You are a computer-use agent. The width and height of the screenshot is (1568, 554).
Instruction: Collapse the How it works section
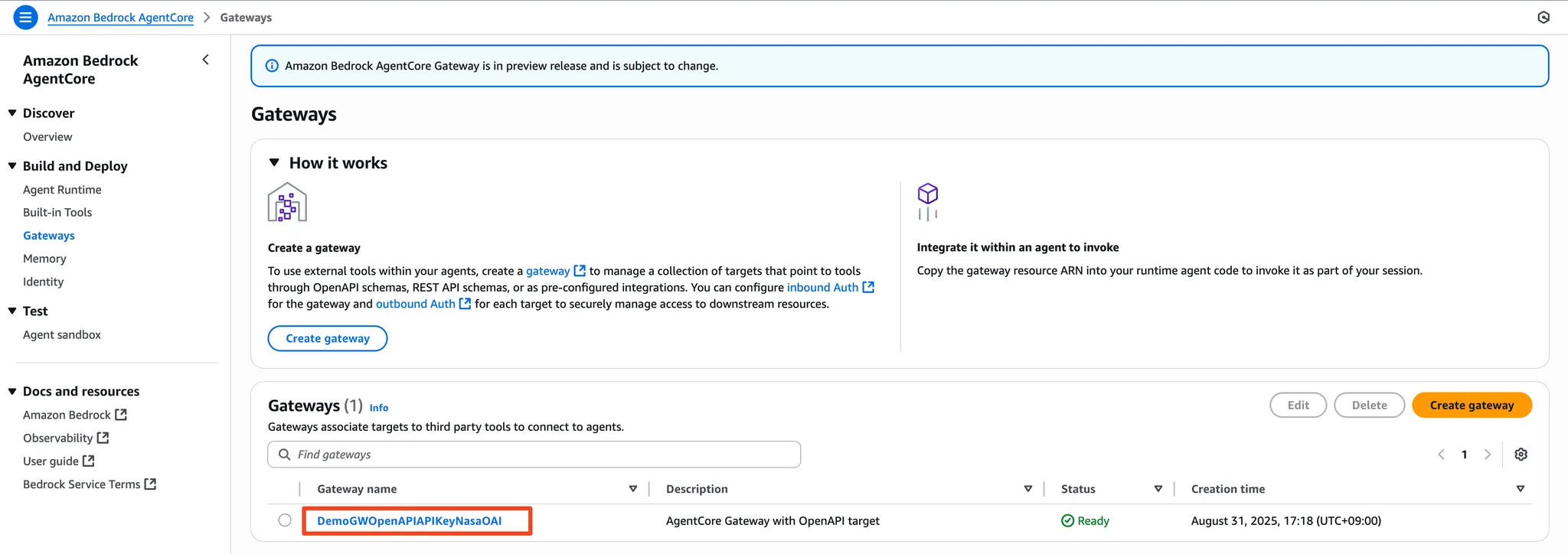[274, 162]
